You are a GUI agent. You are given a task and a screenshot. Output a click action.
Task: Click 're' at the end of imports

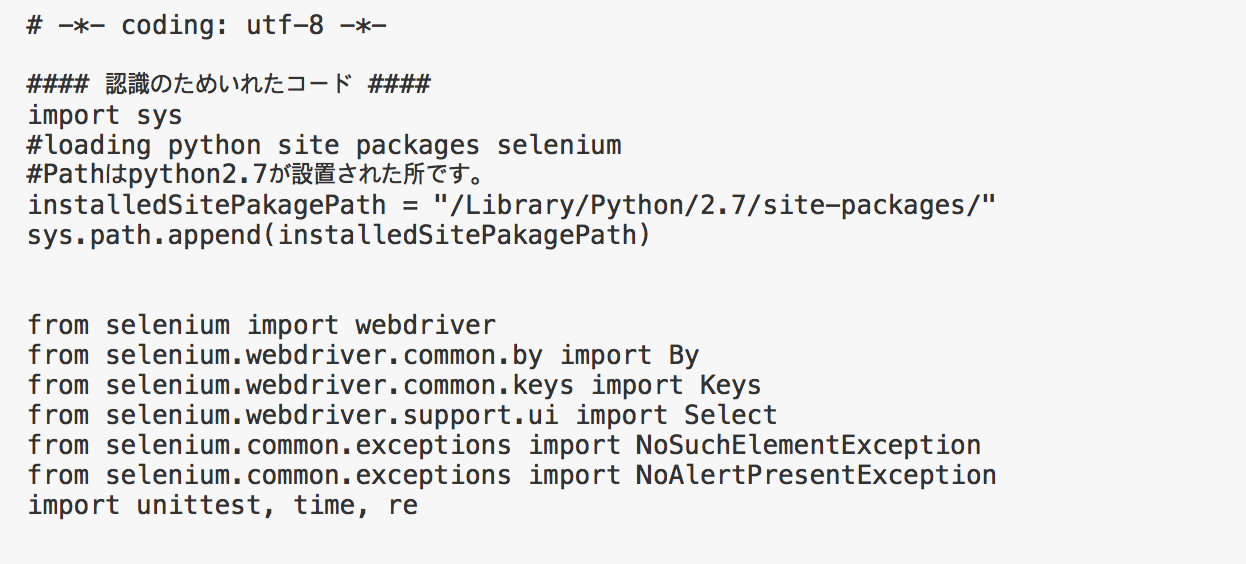tap(403, 505)
